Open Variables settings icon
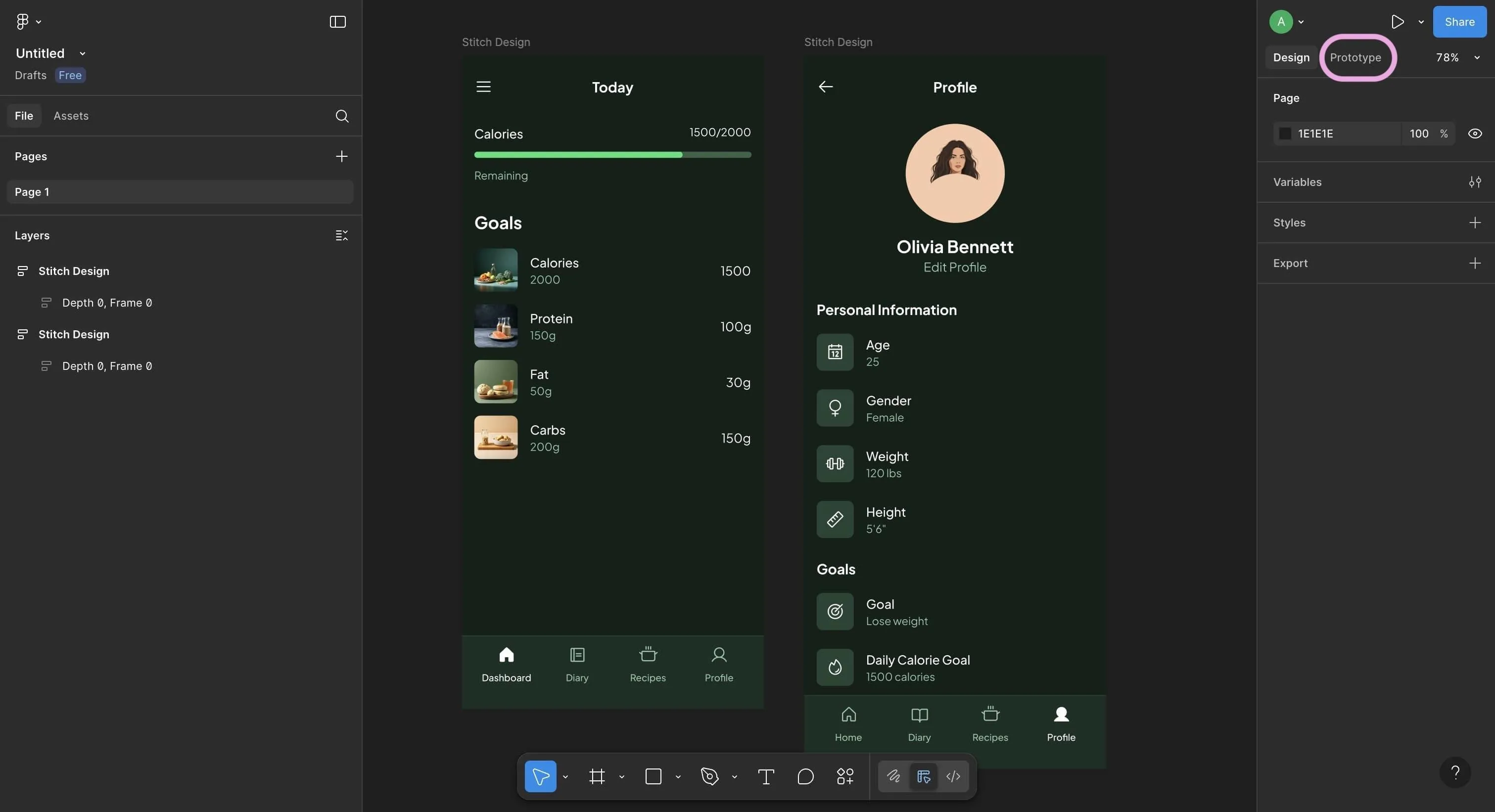This screenshot has height=812, width=1495. pyautogui.click(x=1475, y=182)
